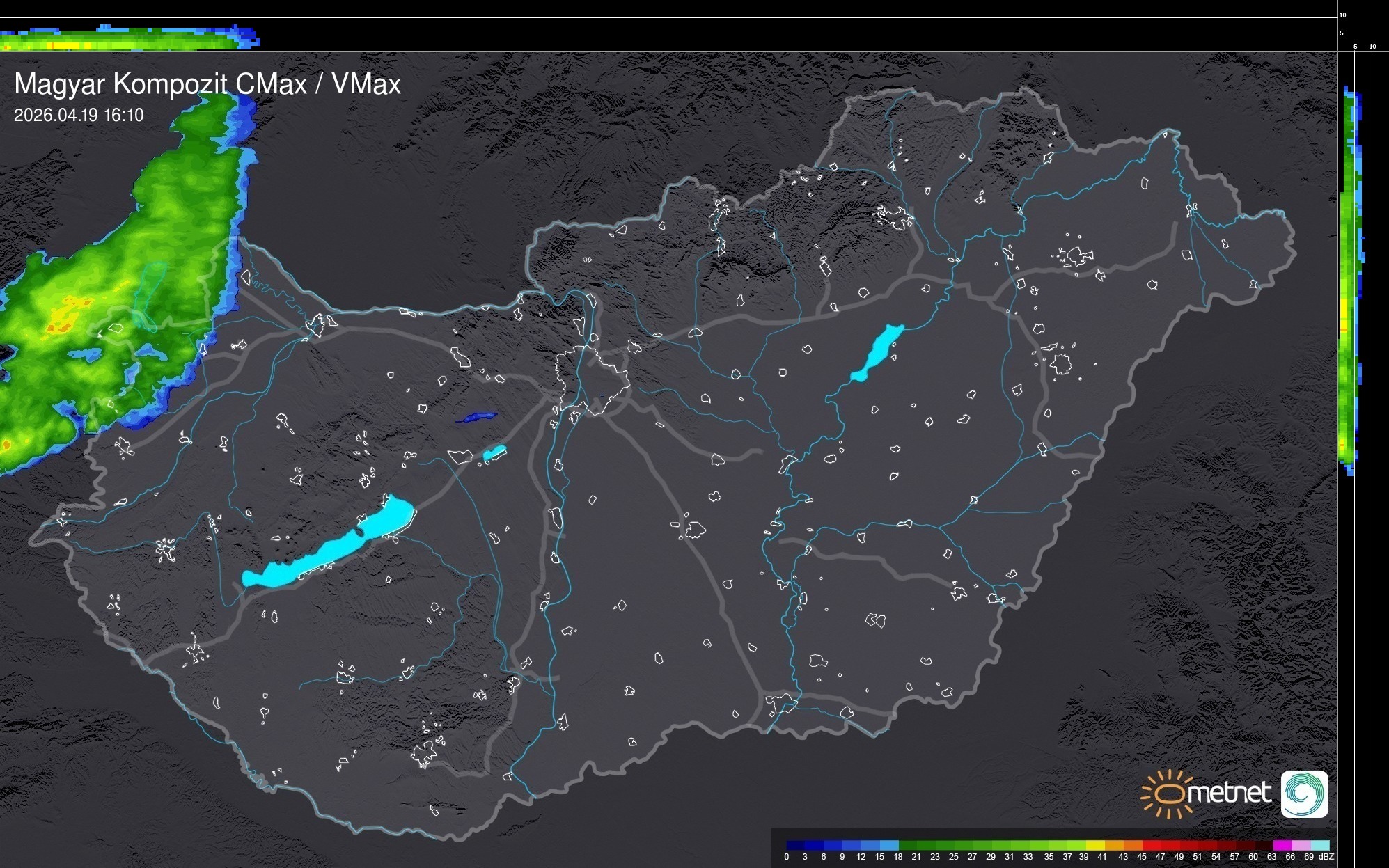Click the Budapest city outline
Screen dimensions: 1389x868
click(592, 379)
